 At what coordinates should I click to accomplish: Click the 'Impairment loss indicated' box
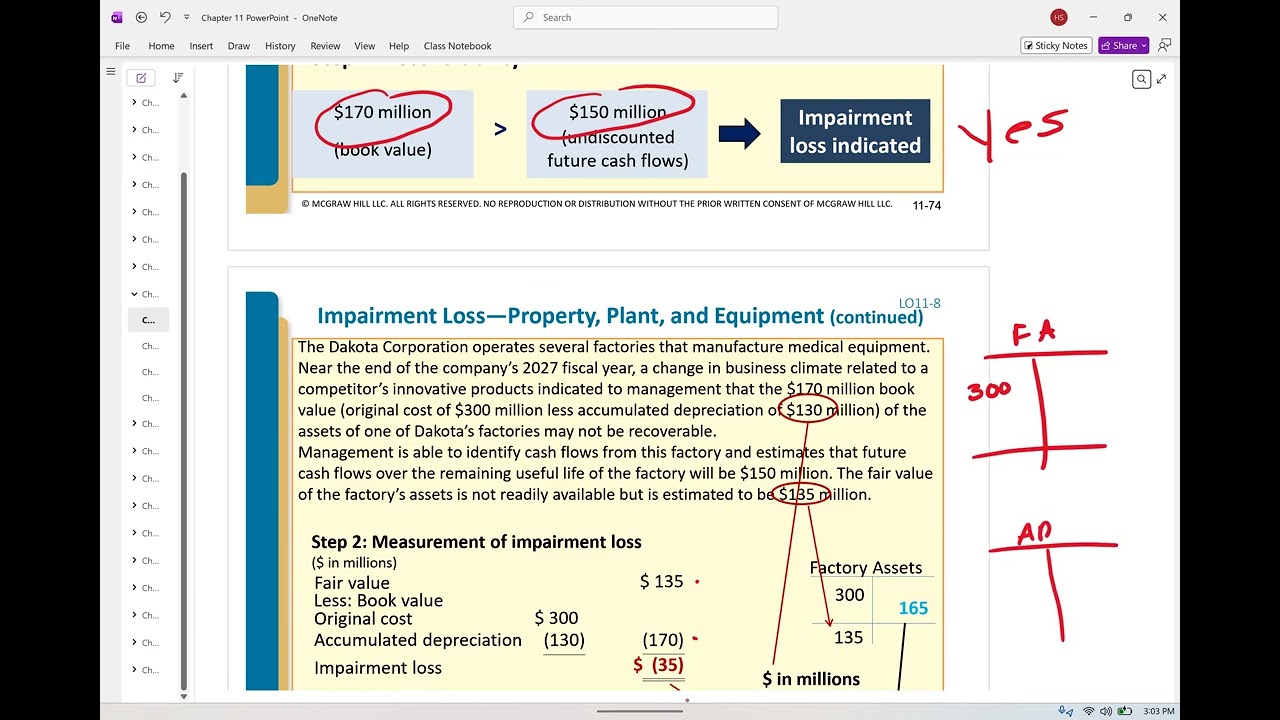(855, 131)
